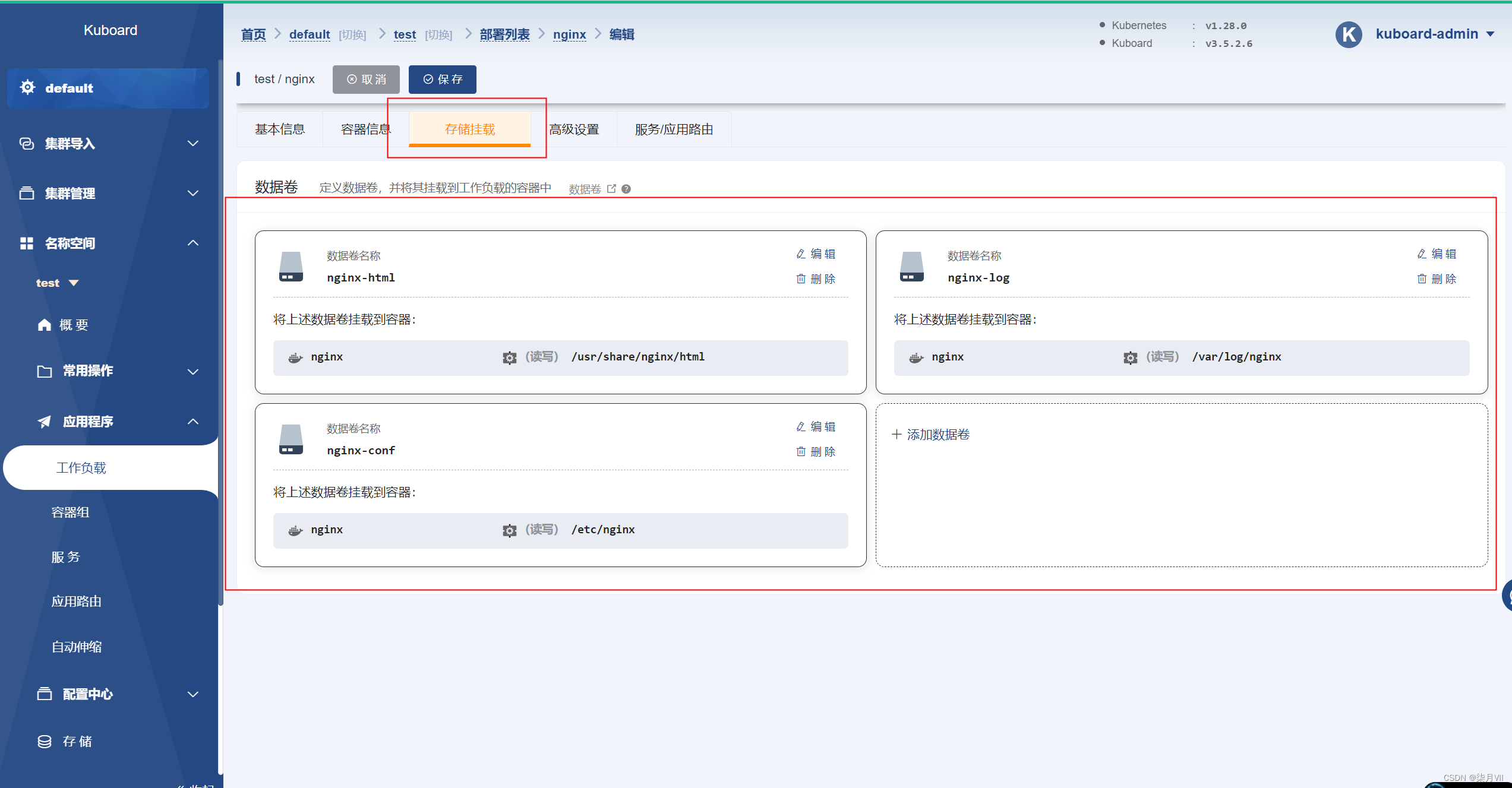This screenshot has width=1512, height=788.
Task: Click 添加数据卷 to add a volume
Action: [x=931, y=434]
